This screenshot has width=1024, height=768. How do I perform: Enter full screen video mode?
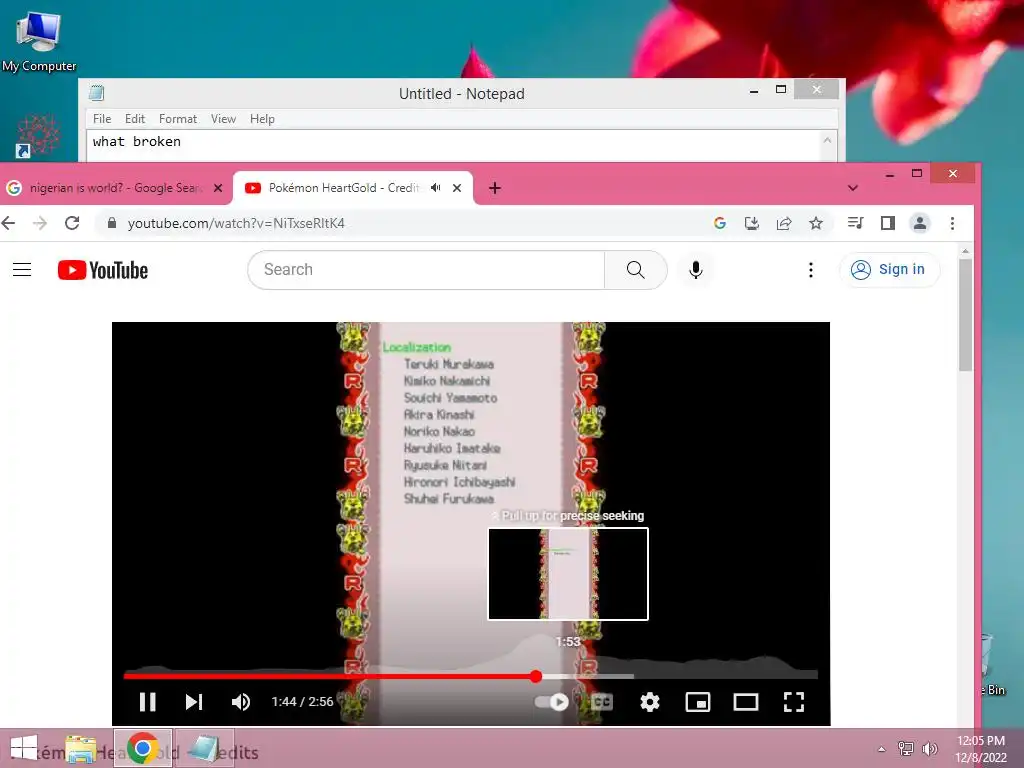[x=793, y=702]
